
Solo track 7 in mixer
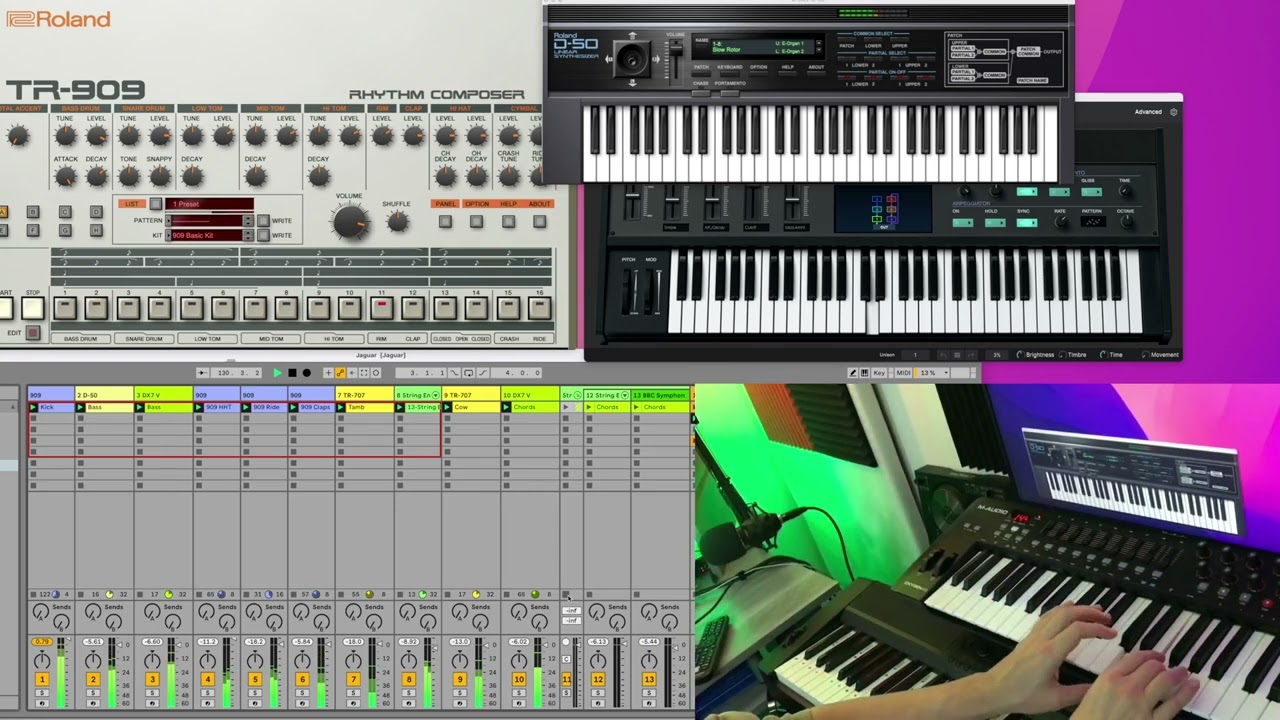click(x=353, y=692)
